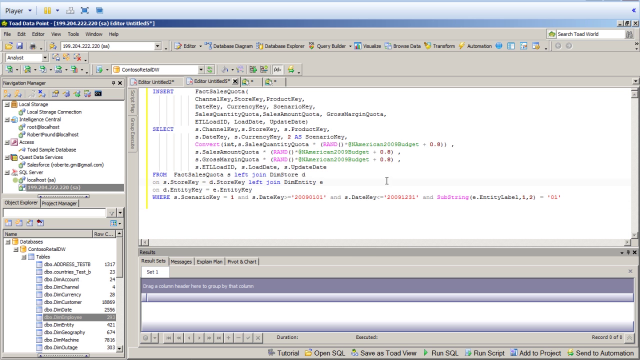
Task: Switch to the Explain Plan tab
Action: pyautogui.click(x=209, y=262)
